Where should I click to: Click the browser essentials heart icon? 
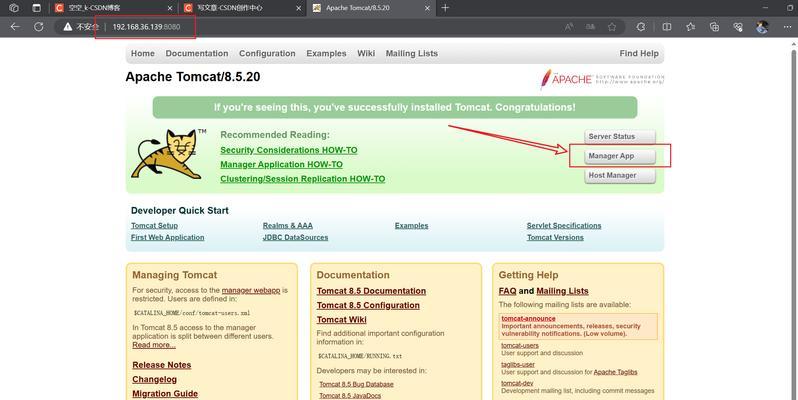(x=738, y=27)
